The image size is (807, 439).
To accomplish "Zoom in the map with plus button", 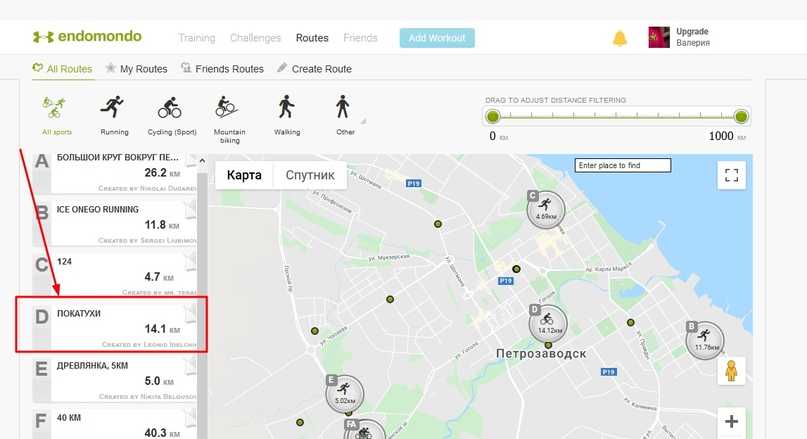I will [731, 422].
